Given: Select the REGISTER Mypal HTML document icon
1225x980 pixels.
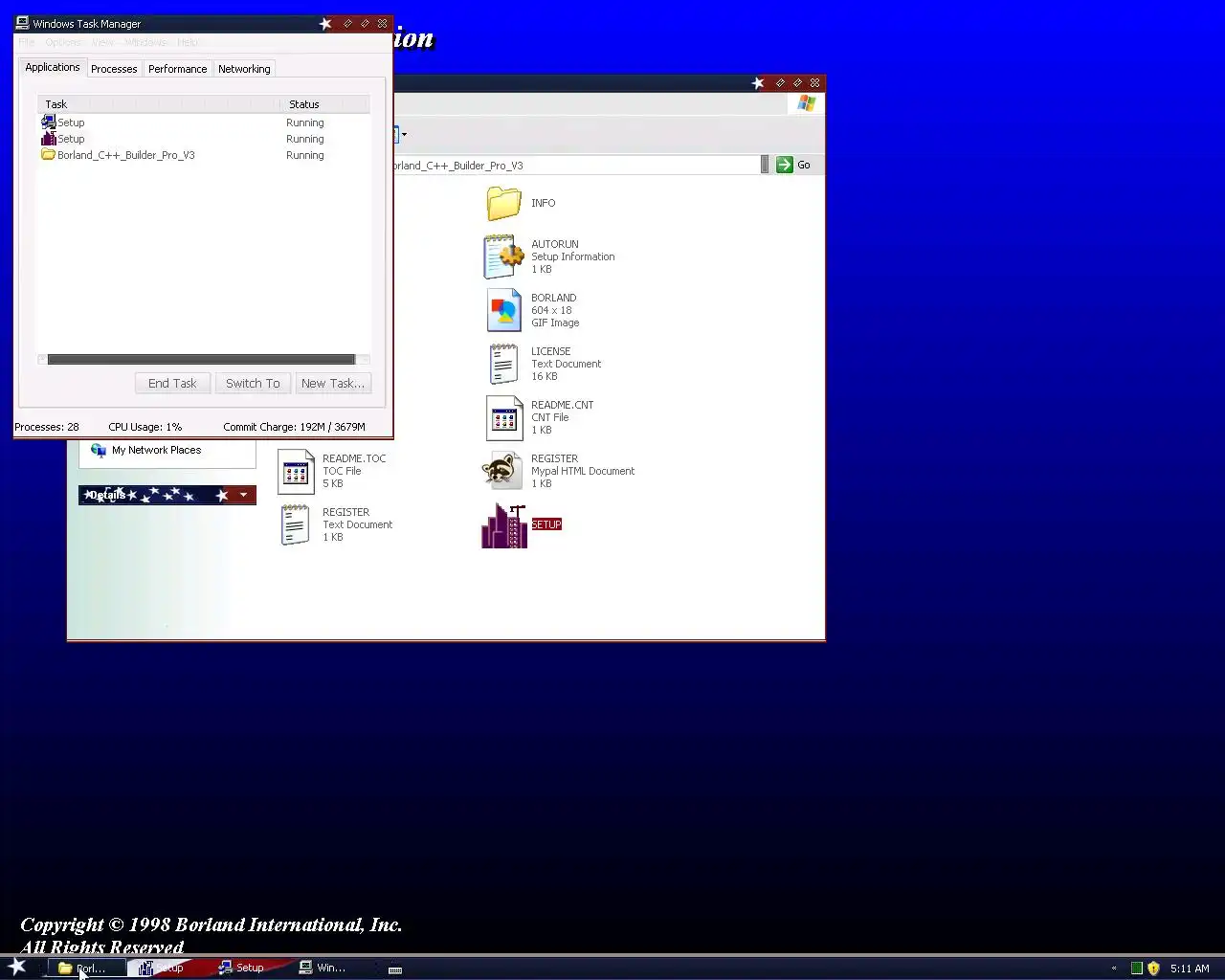Looking at the screenshot, I should (501, 471).
